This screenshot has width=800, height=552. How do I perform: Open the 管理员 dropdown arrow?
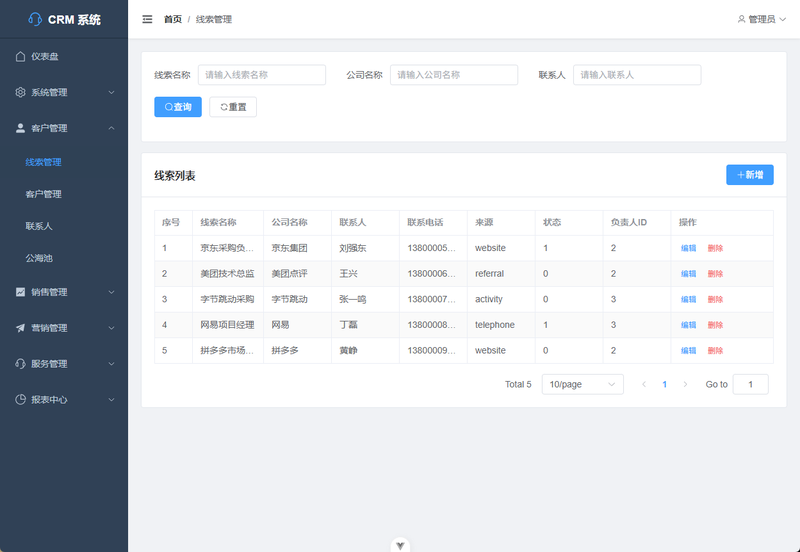click(783, 19)
